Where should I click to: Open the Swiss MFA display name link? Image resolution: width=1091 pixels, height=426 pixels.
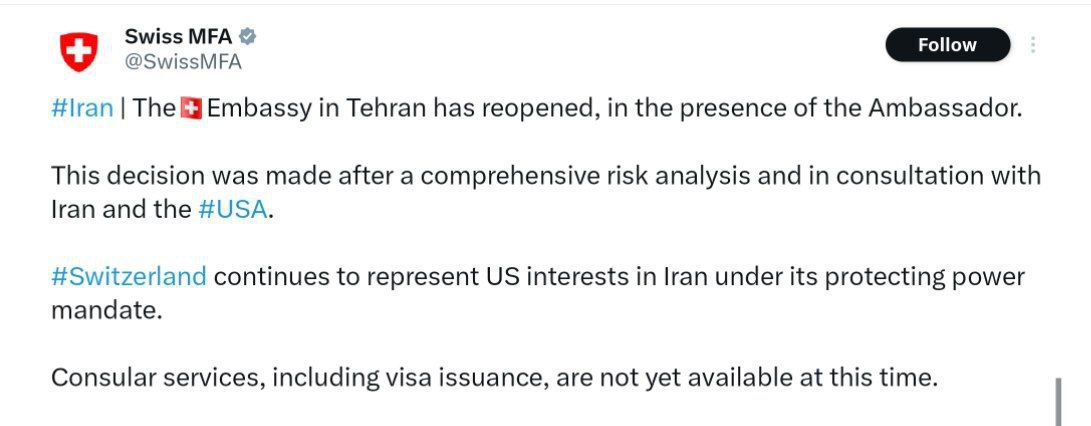click(178, 36)
